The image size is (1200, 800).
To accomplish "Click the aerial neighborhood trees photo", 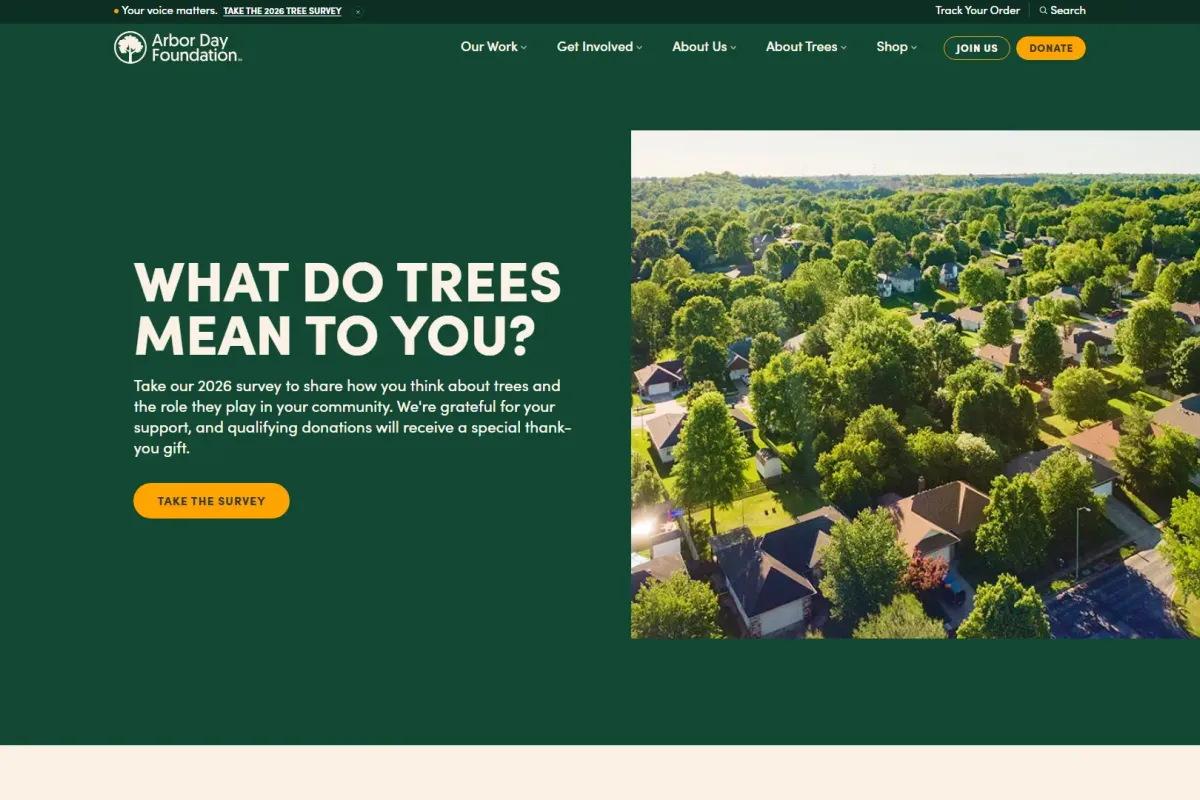I will pyautogui.click(x=915, y=384).
